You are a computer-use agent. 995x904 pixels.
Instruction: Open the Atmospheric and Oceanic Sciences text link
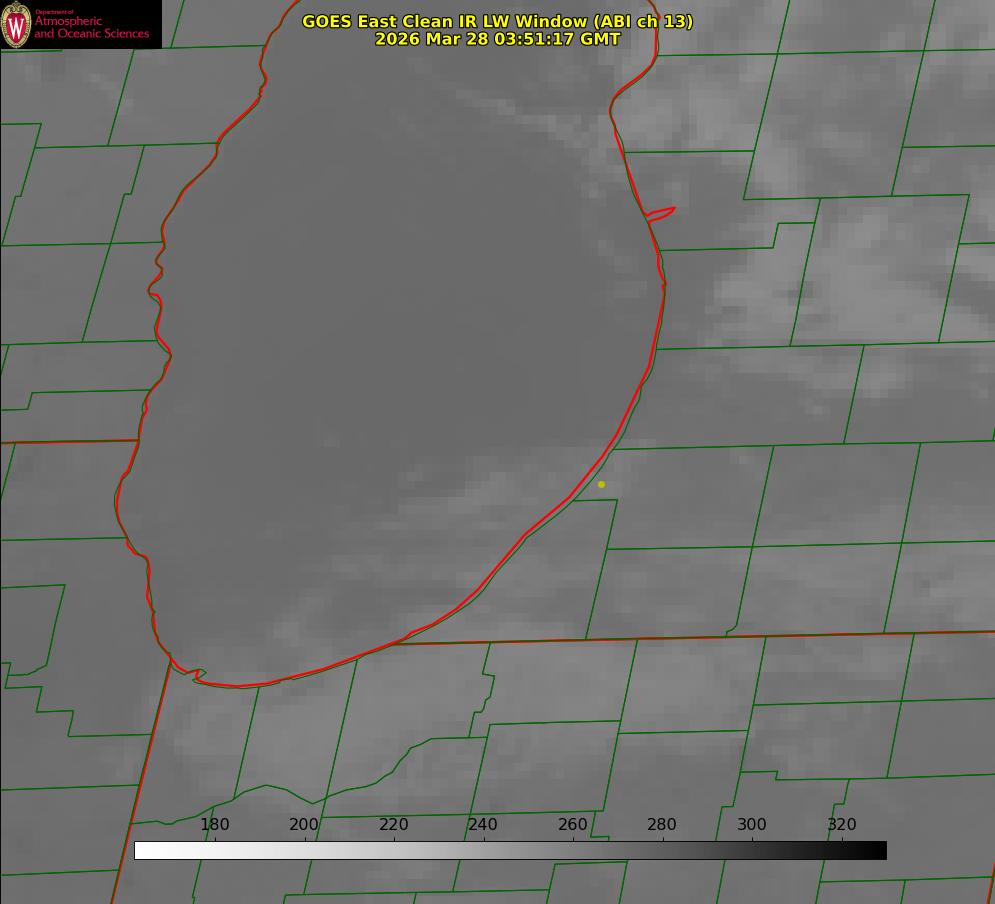click(x=92, y=27)
